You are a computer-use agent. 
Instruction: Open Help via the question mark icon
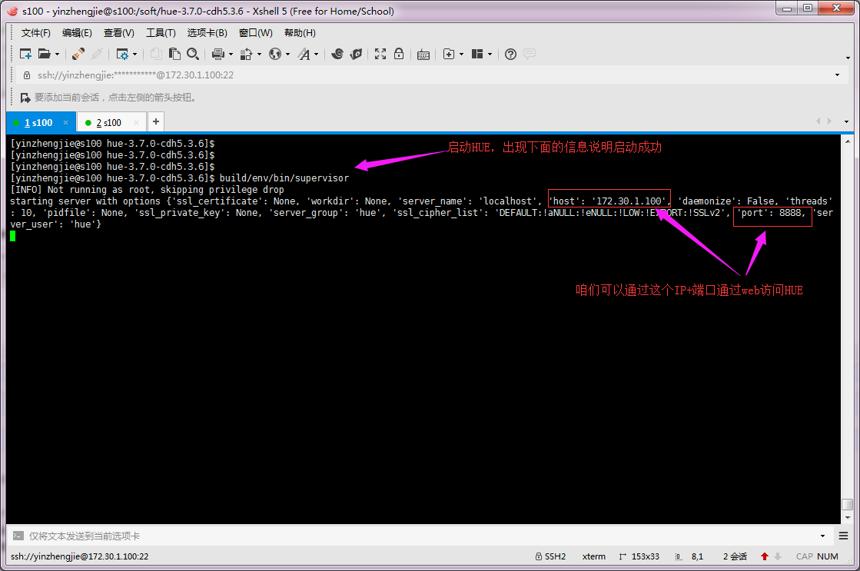point(511,54)
